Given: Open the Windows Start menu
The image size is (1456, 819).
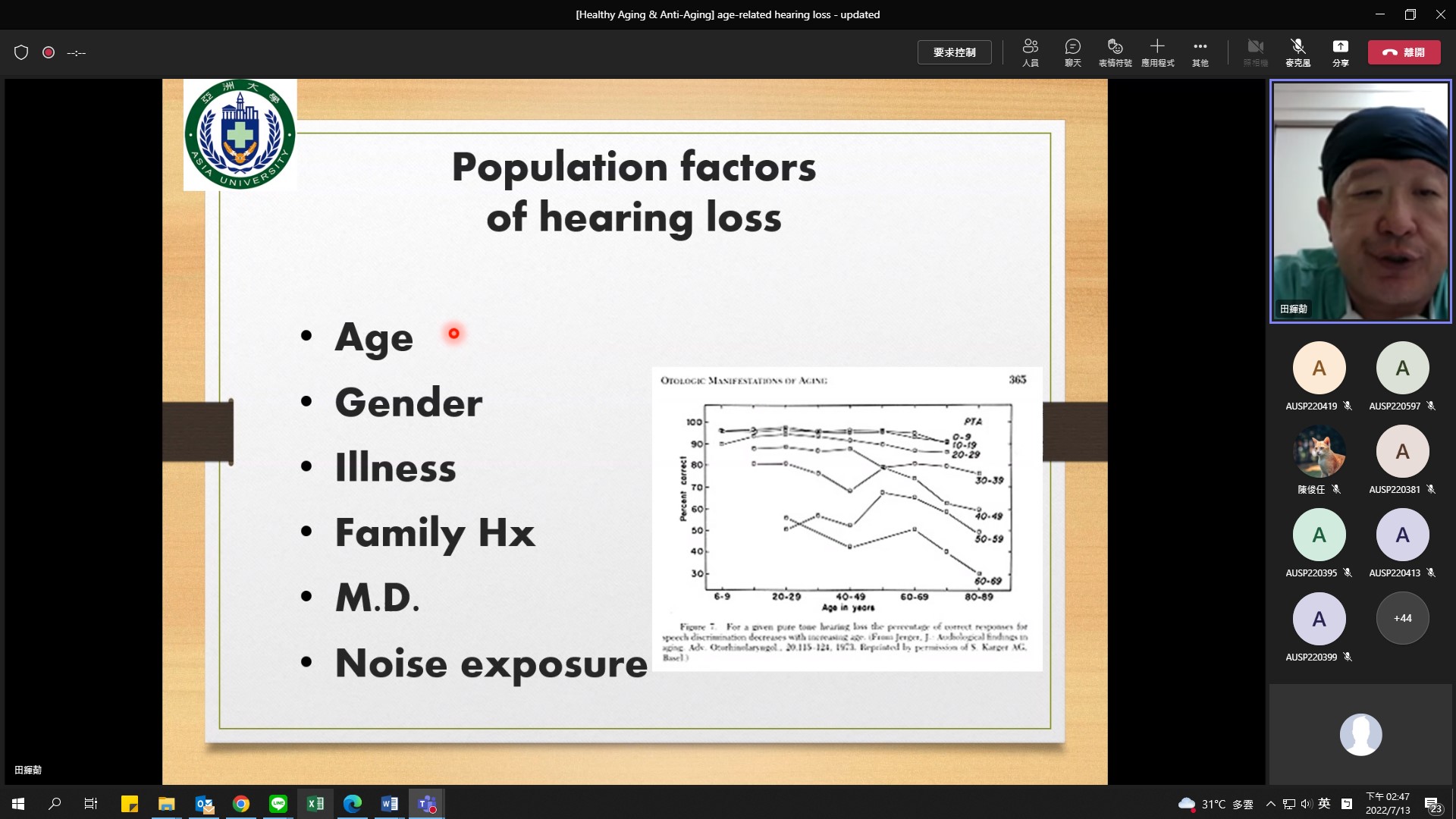Looking at the screenshot, I should pos(17,803).
